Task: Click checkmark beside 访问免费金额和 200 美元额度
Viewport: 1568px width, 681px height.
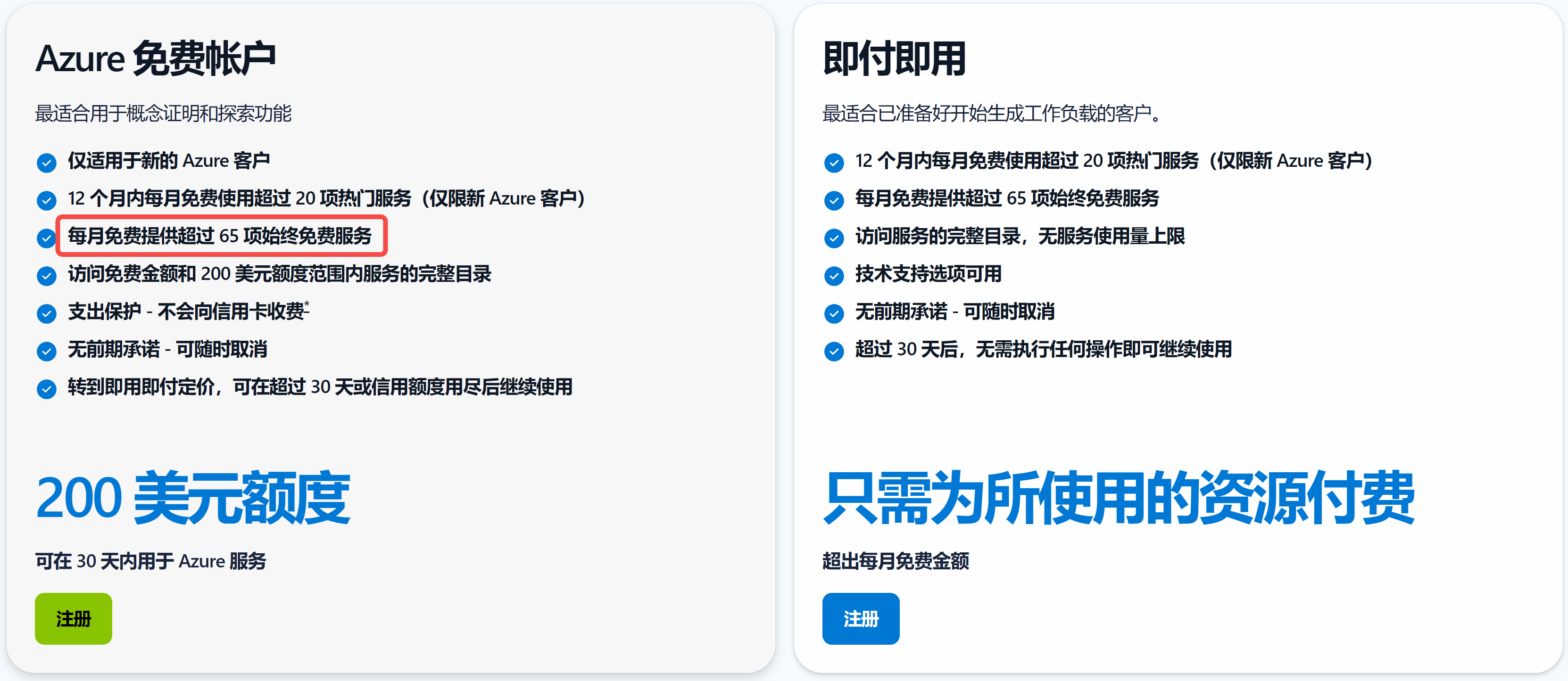Action: (x=46, y=276)
